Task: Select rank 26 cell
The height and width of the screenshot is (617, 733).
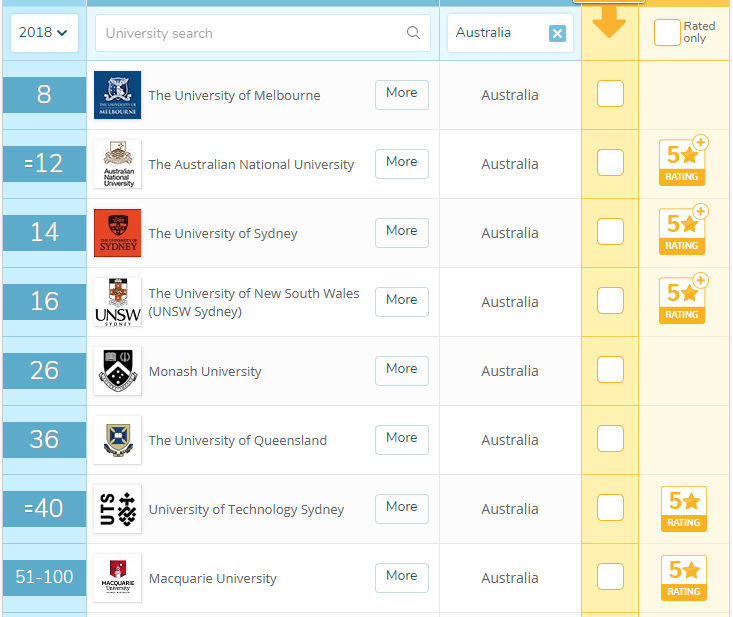Action: point(44,371)
